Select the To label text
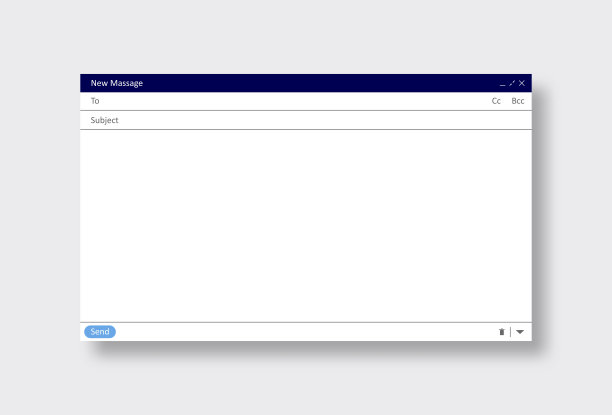The width and height of the screenshot is (612, 415). click(x=95, y=101)
